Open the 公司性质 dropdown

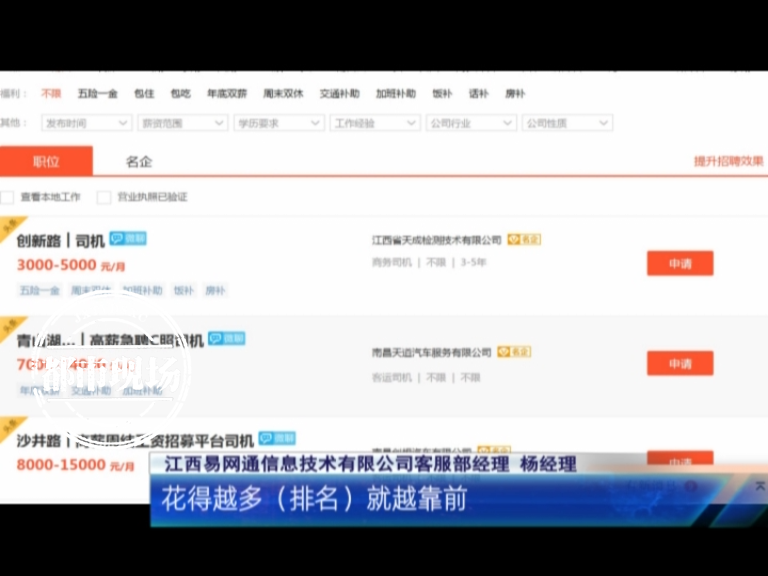click(567, 123)
